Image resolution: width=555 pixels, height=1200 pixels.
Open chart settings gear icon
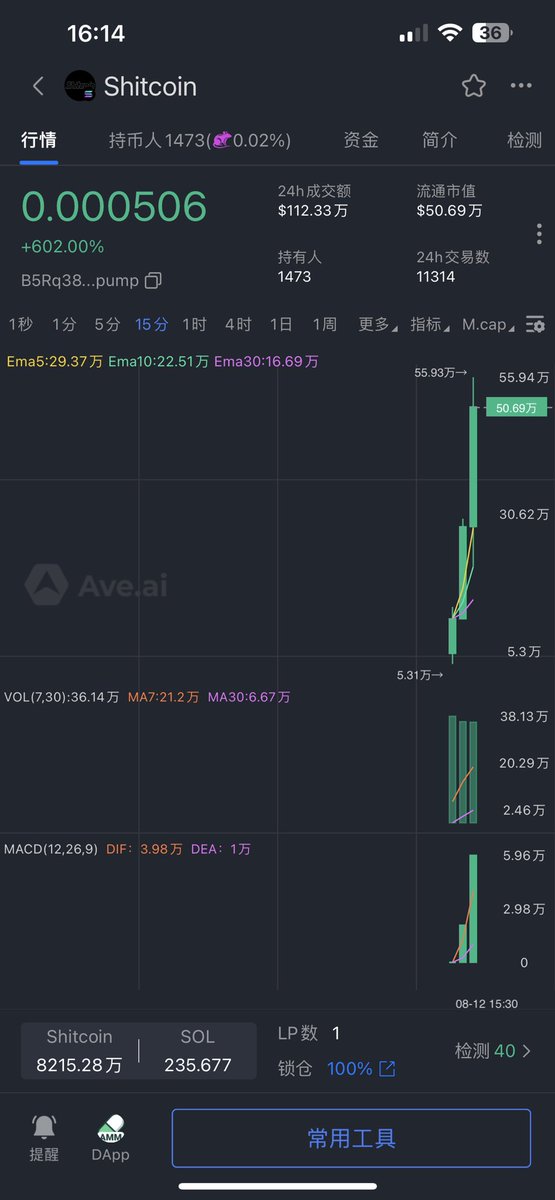coord(536,324)
